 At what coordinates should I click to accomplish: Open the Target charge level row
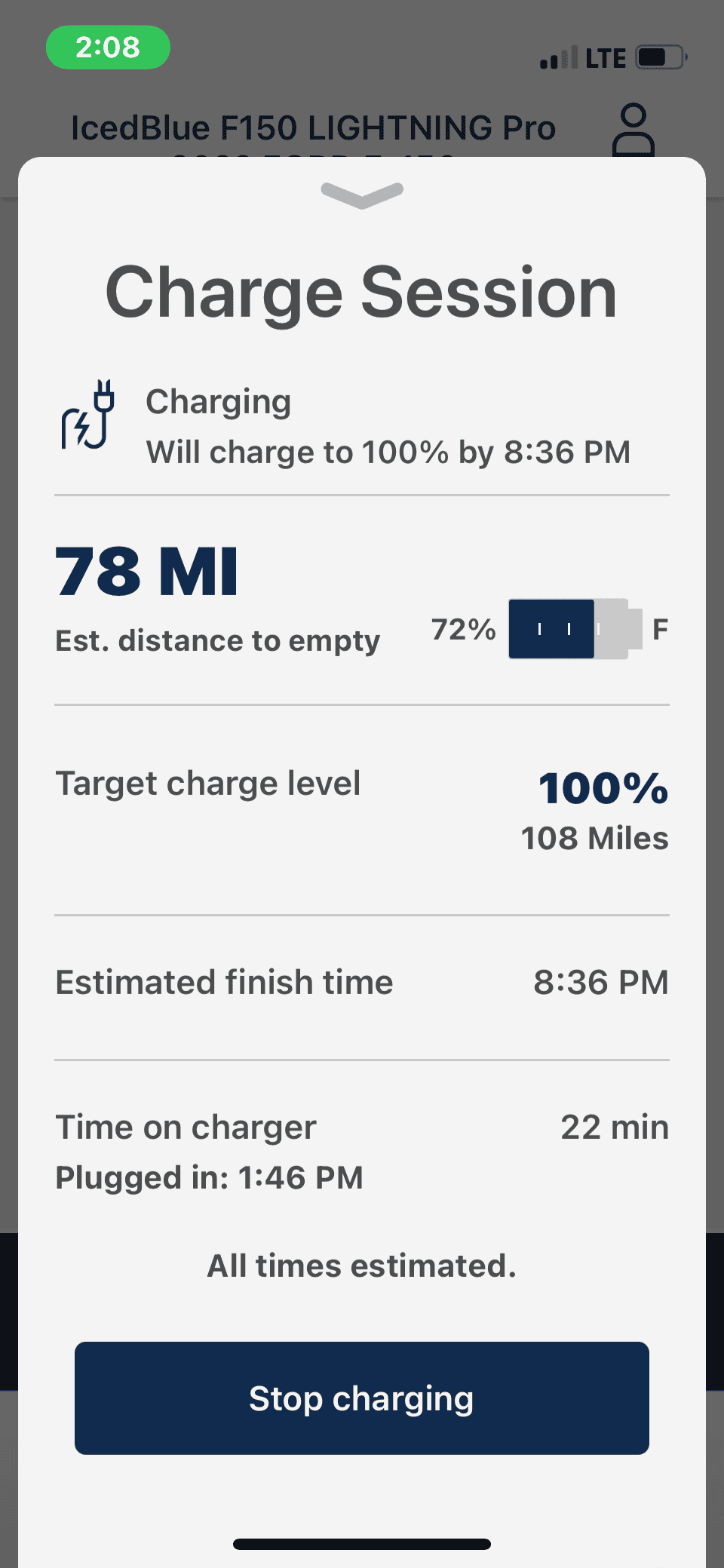click(x=208, y=784)
